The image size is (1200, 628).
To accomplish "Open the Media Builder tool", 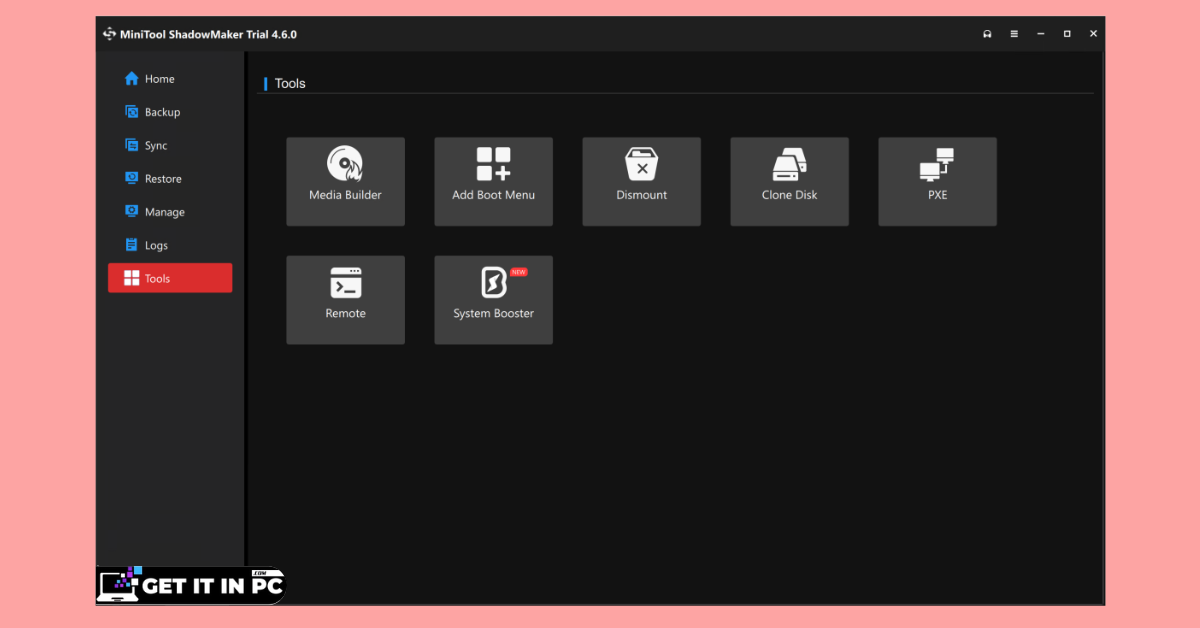I will 345,181.
